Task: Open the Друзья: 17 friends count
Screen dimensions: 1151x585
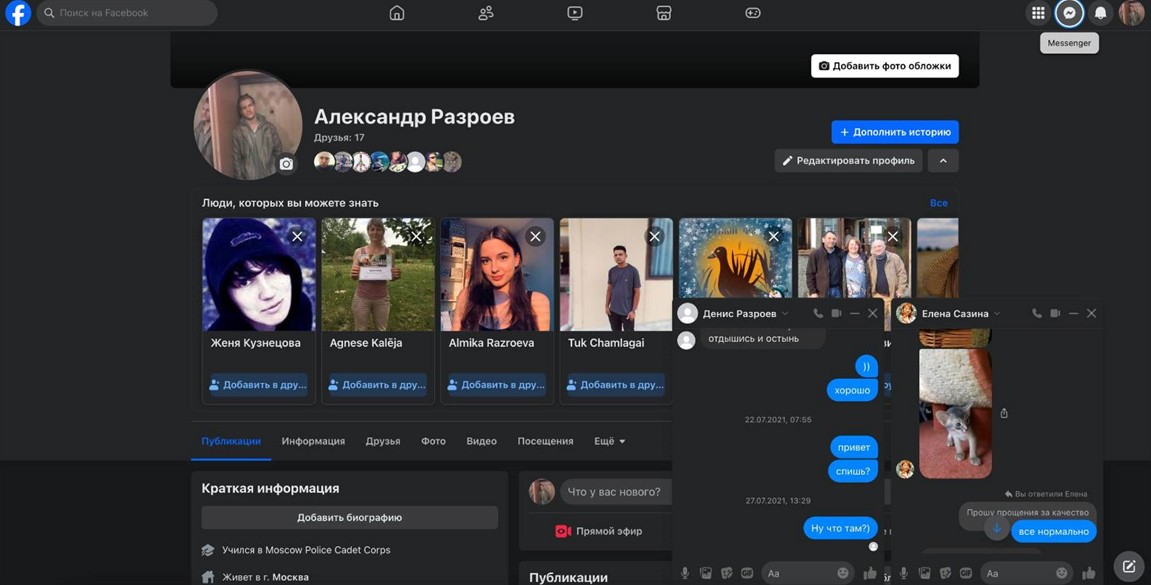Action: (339, 137)
